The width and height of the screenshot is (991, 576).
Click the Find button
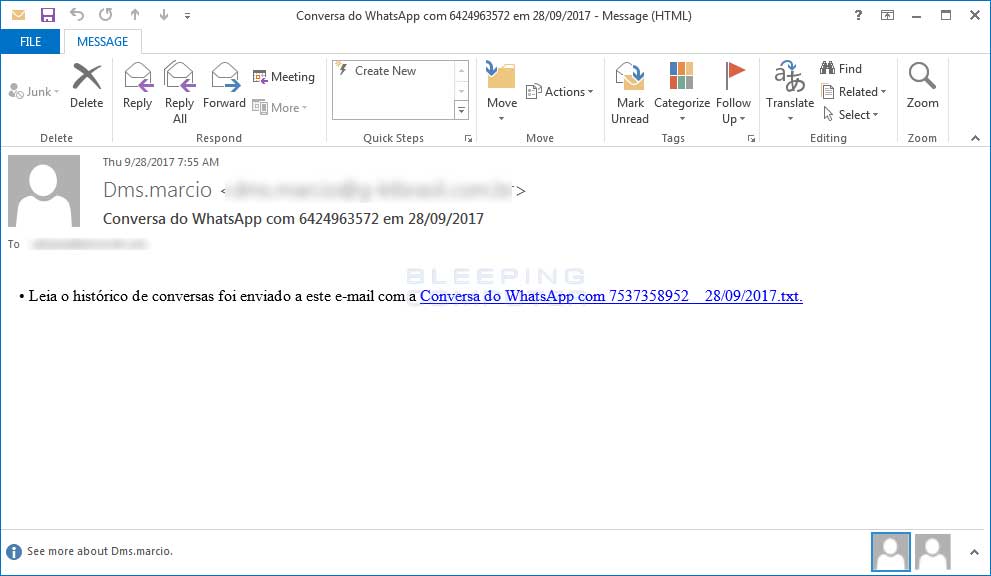841,69
